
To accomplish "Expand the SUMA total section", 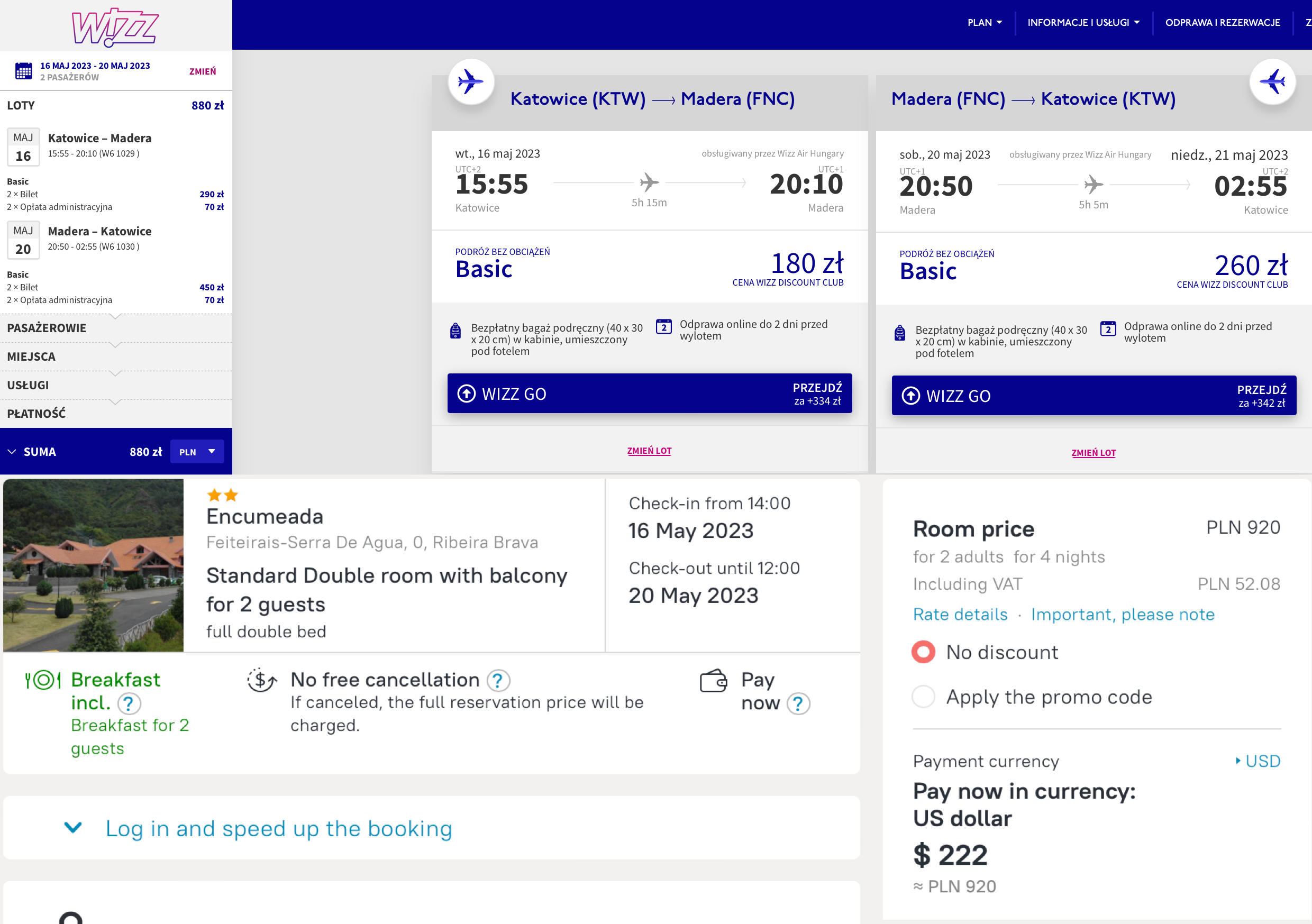I will 31,452.
